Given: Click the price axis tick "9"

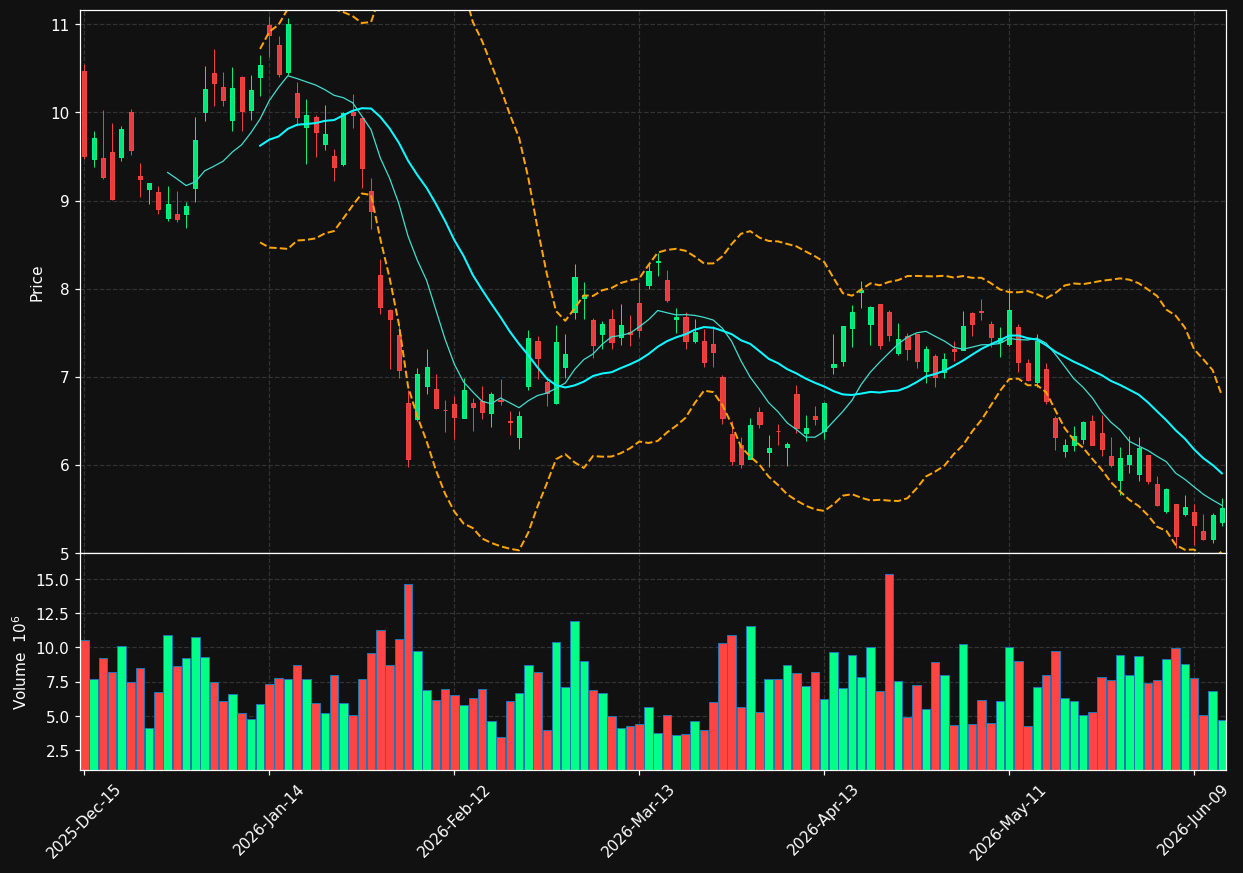Looking at the screenshot, I should pos(65,201).
